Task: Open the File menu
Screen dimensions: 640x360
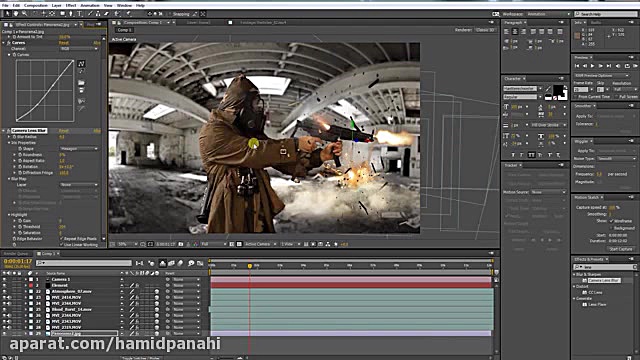Action: (5, 6)
